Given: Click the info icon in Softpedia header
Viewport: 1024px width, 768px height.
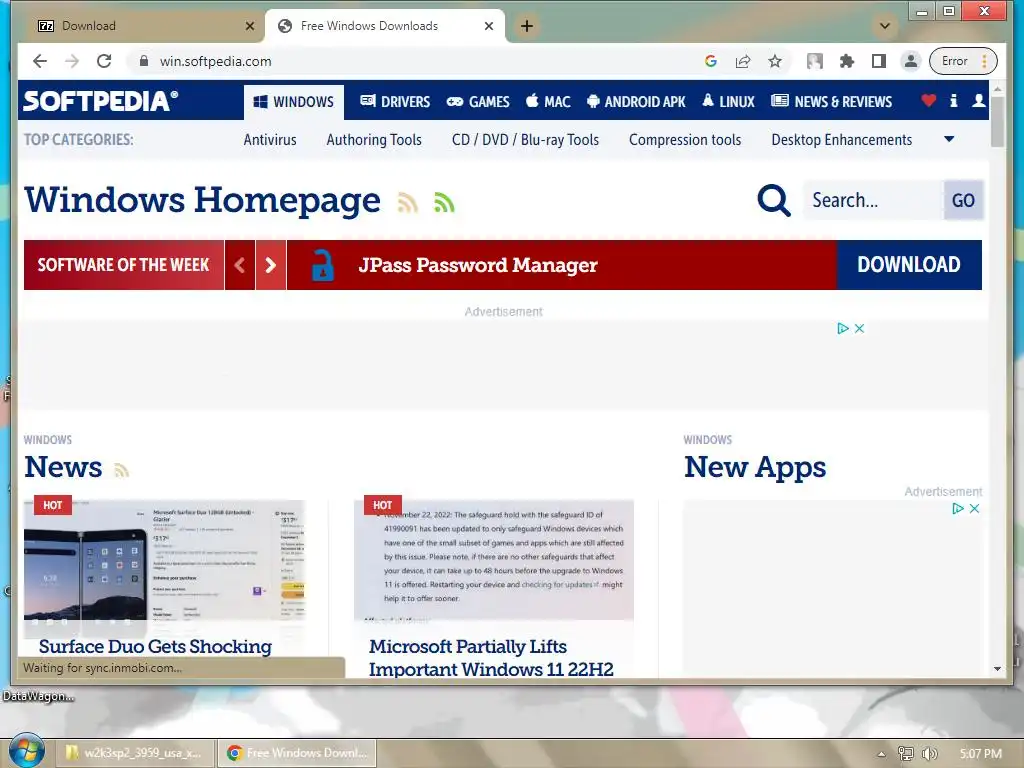Looking at the screenshot, I should pyautogui.click(x=953, y=101).
